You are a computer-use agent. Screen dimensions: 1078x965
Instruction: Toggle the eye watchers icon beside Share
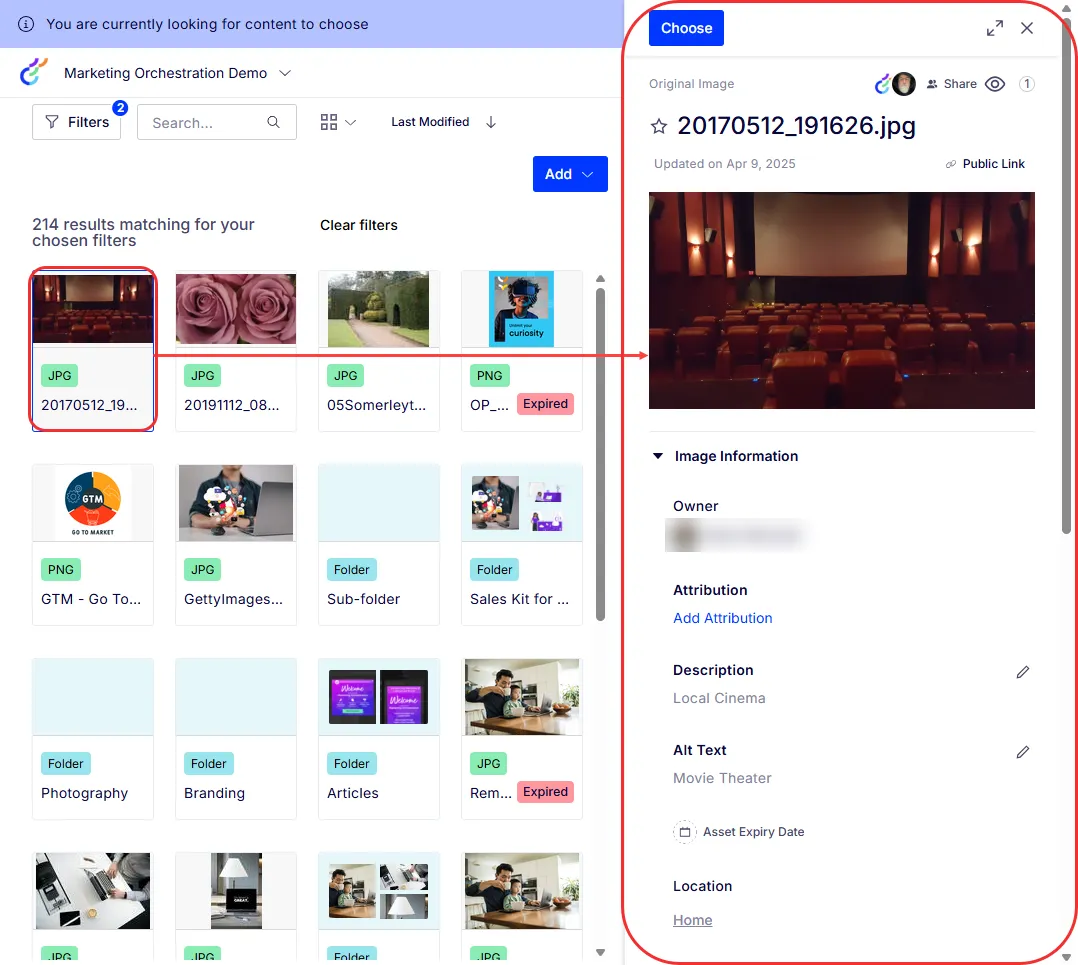994,84
